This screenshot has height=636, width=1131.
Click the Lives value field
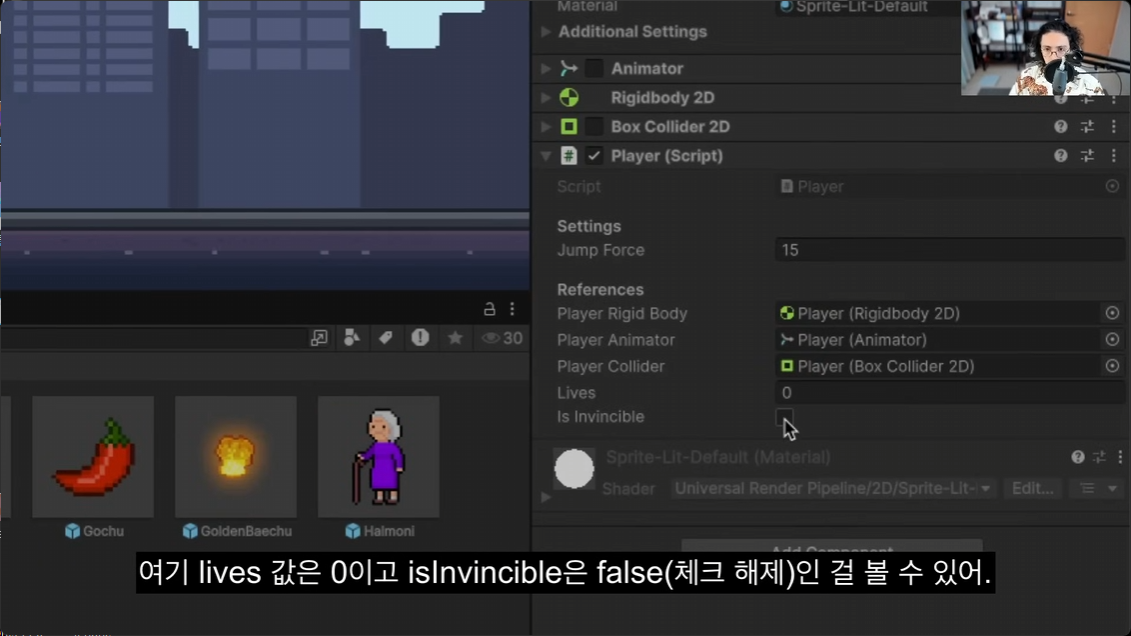click(x=950, y=393)
